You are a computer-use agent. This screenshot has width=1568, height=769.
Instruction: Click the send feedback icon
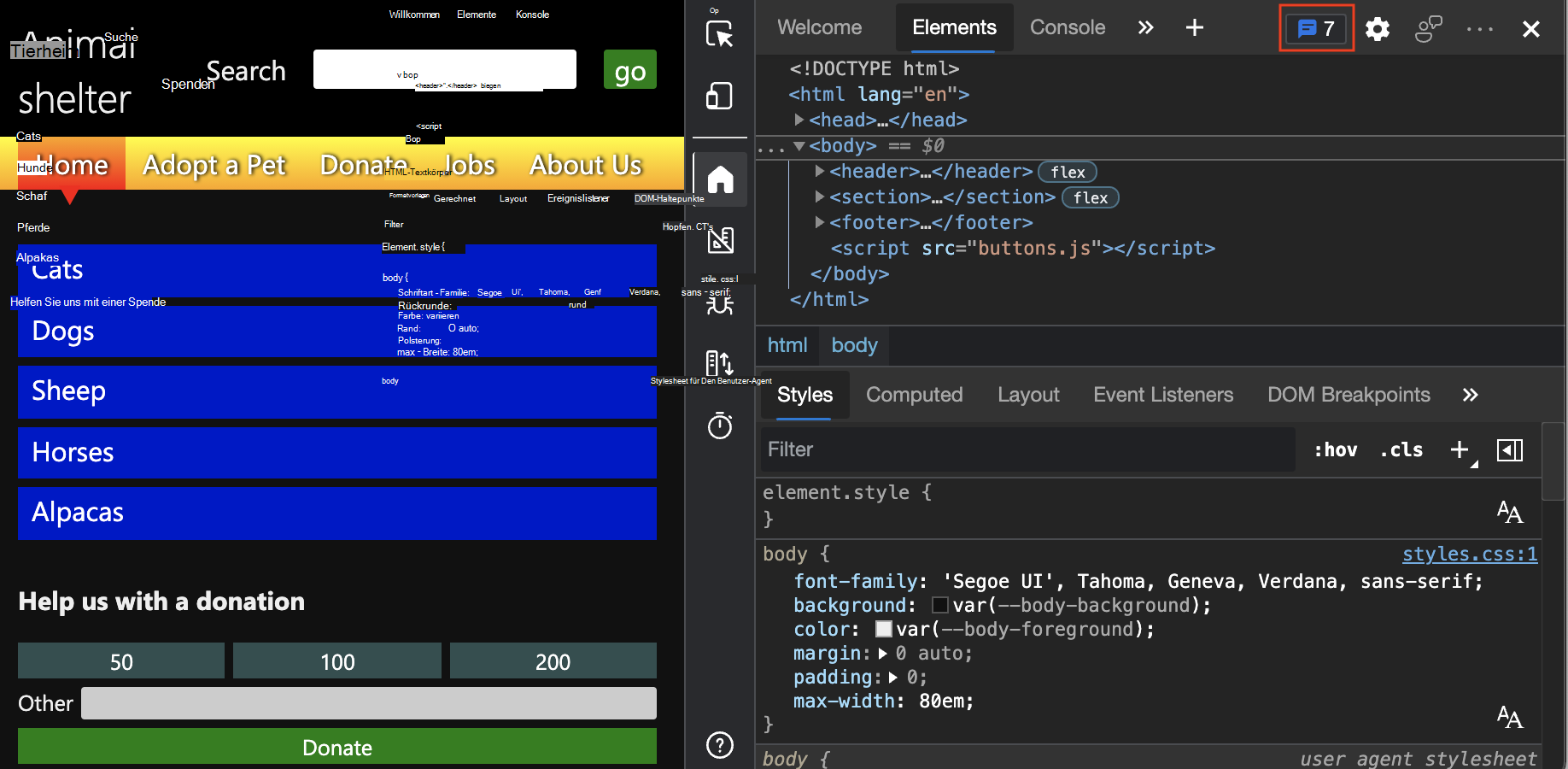tap(1428, 28)
